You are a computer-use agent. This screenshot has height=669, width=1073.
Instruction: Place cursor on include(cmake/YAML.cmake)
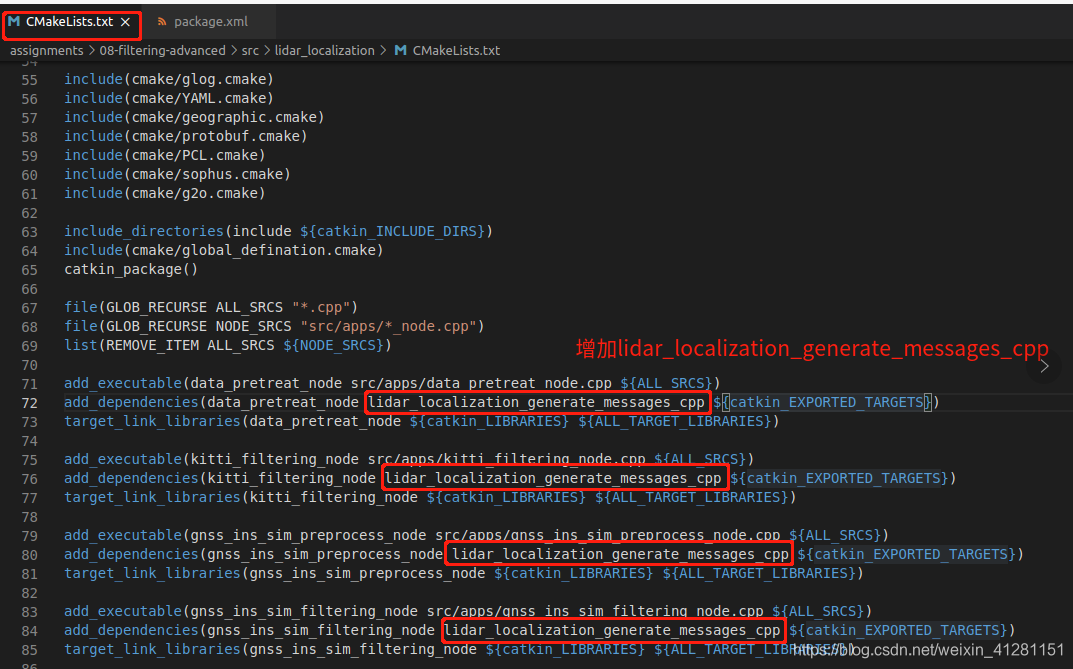click(x=169, y=99)
